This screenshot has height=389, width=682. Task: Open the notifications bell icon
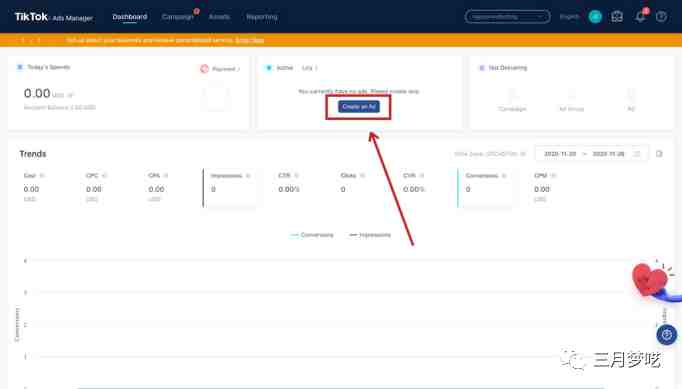[640, 17]
